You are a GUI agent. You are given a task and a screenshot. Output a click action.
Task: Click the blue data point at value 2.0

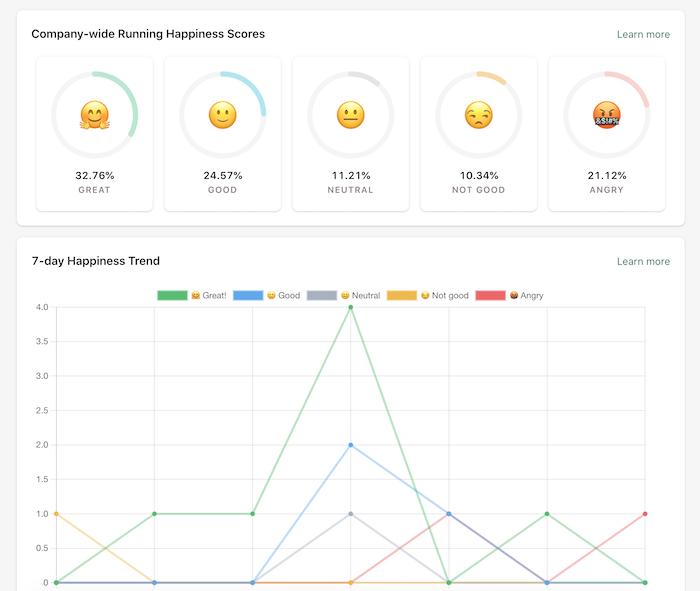tap(350, 445)
